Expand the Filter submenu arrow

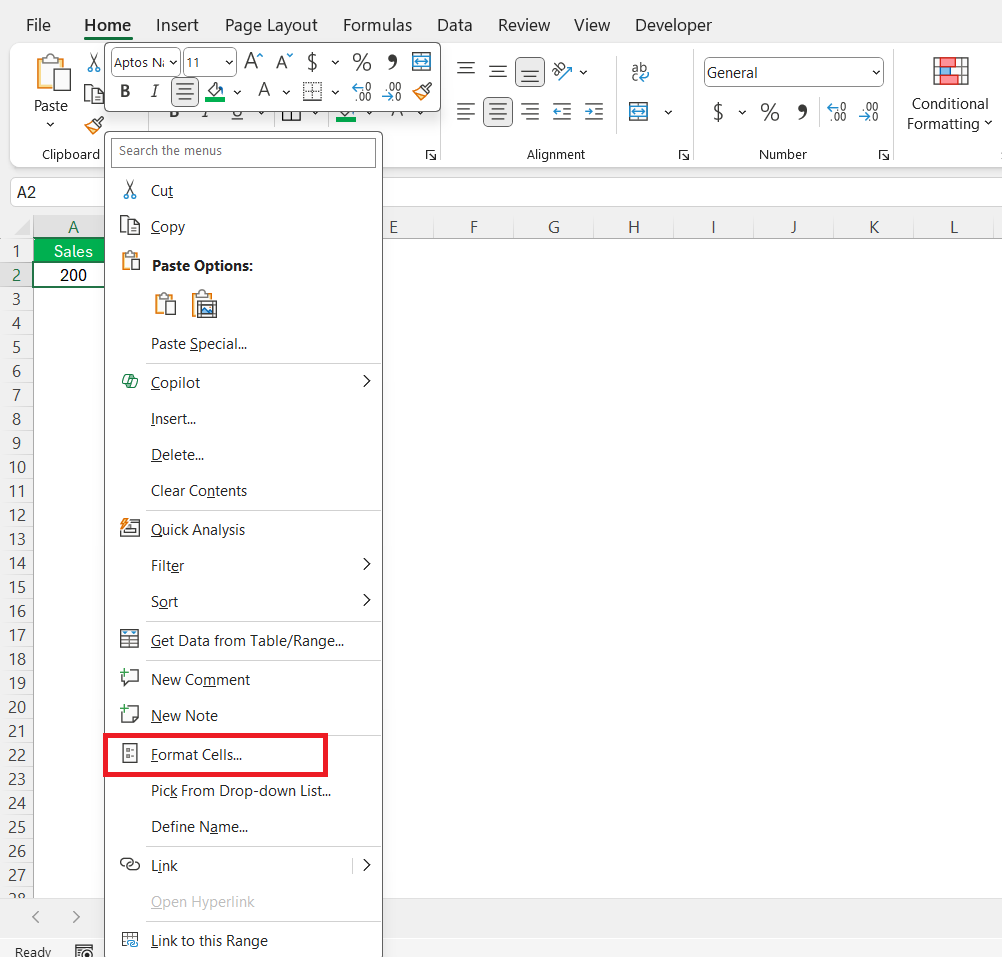coord(366,564)
